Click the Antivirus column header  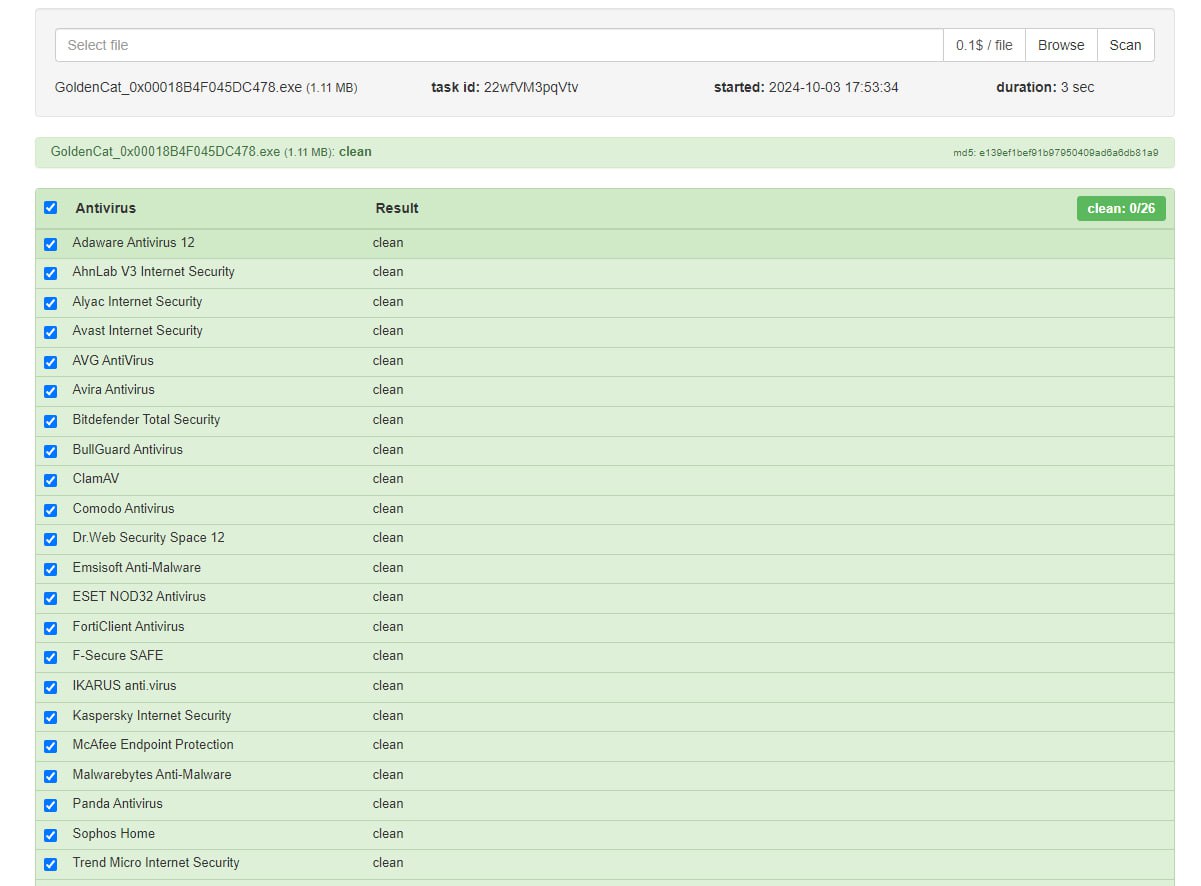click(105, 208)
